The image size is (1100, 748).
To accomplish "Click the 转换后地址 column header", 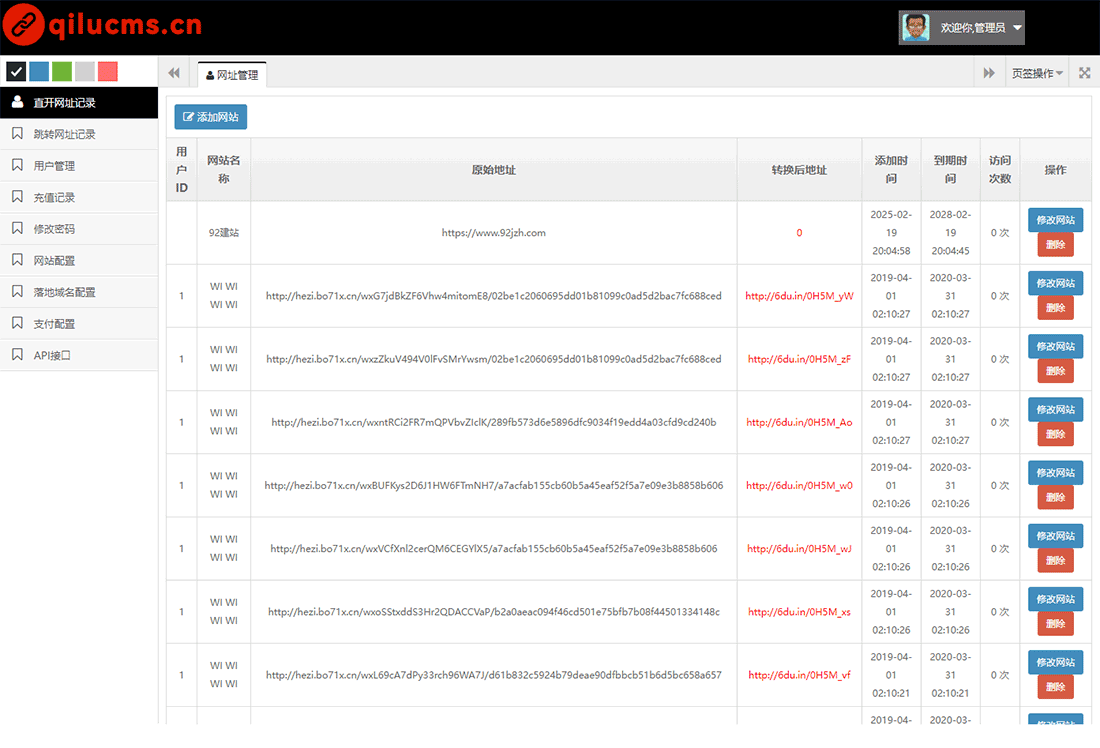I will point(799,170).
